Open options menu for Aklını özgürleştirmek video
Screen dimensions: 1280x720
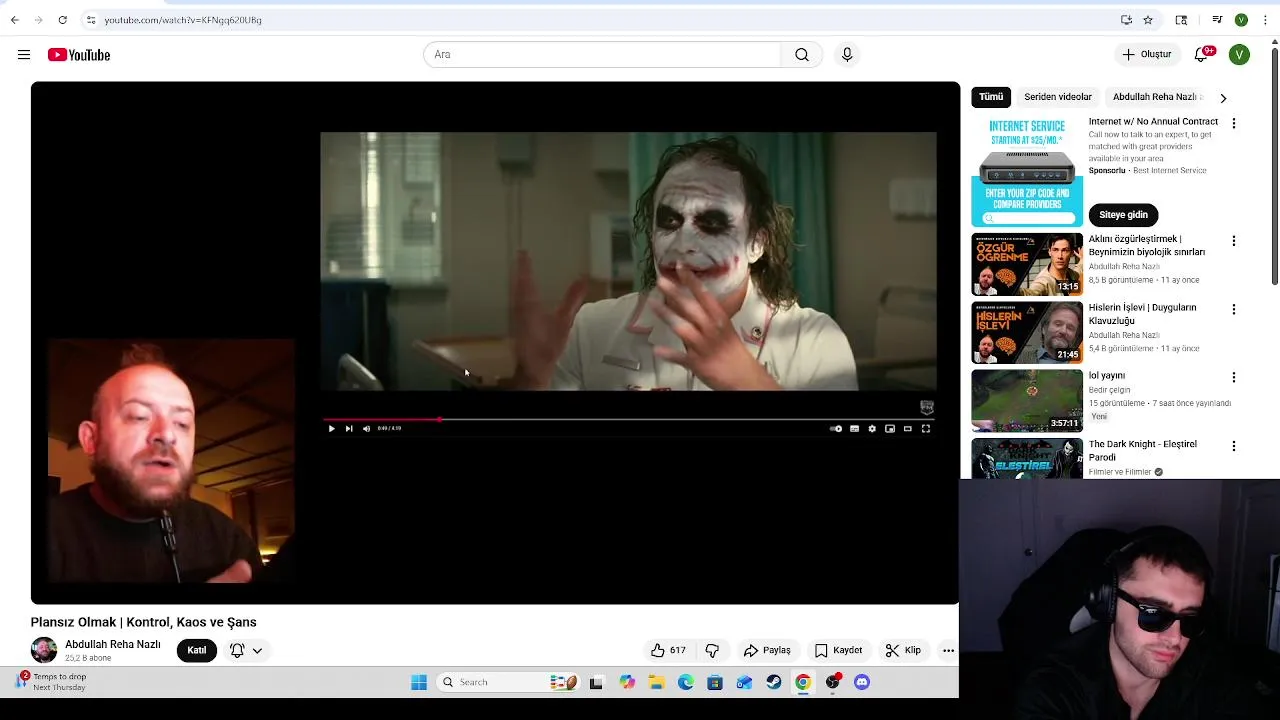pyautogui.click(x=1234, y=241)
